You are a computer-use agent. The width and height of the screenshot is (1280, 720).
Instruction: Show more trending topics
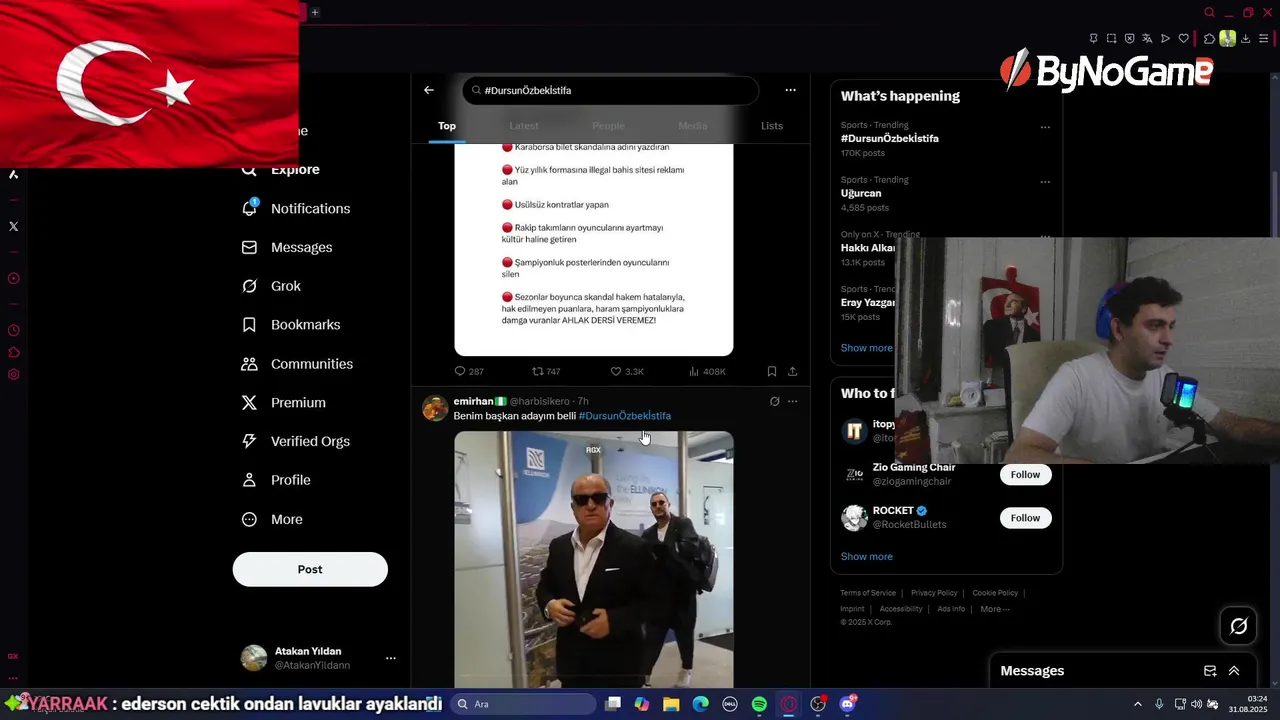(x=866, y=348)
